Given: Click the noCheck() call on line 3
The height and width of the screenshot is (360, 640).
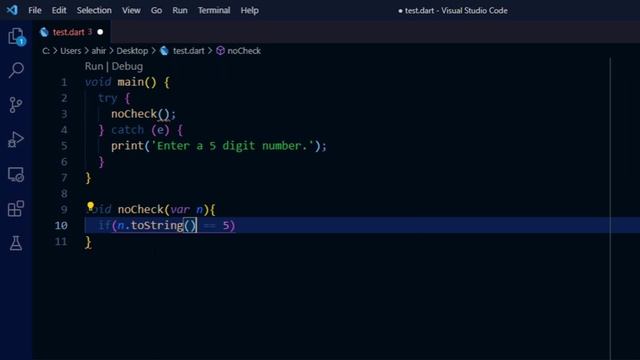Looking at the screenshot, I should [x=140, y=114].
